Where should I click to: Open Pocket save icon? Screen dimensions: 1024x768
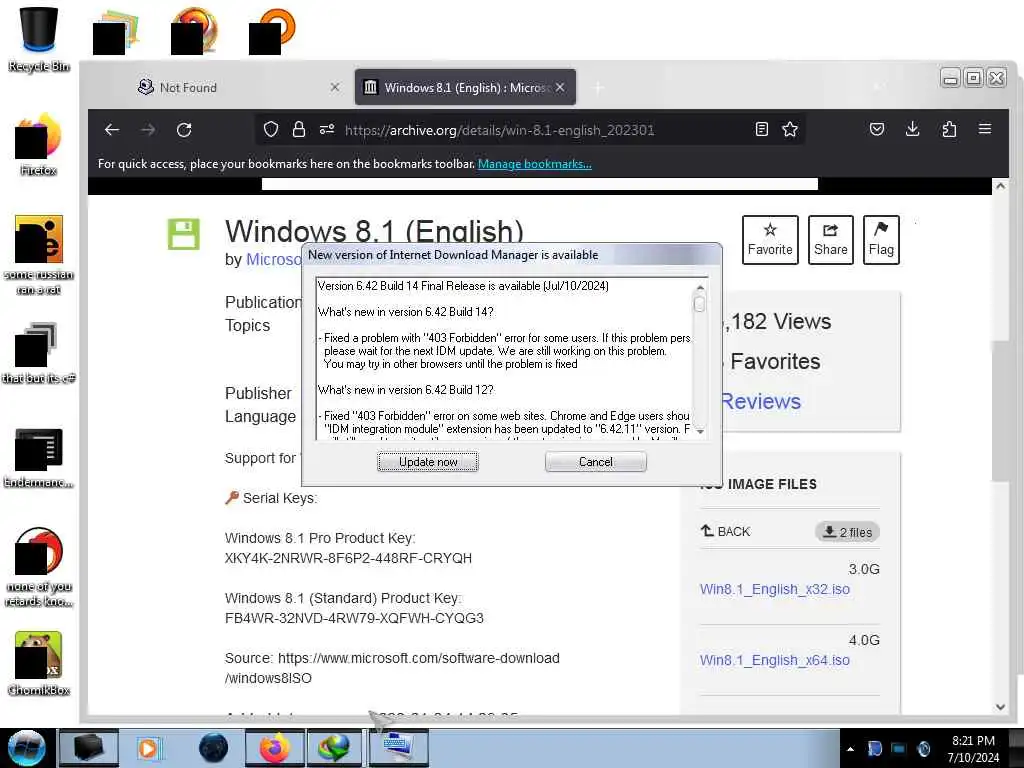pyautogui.click(x=877, y=129)
